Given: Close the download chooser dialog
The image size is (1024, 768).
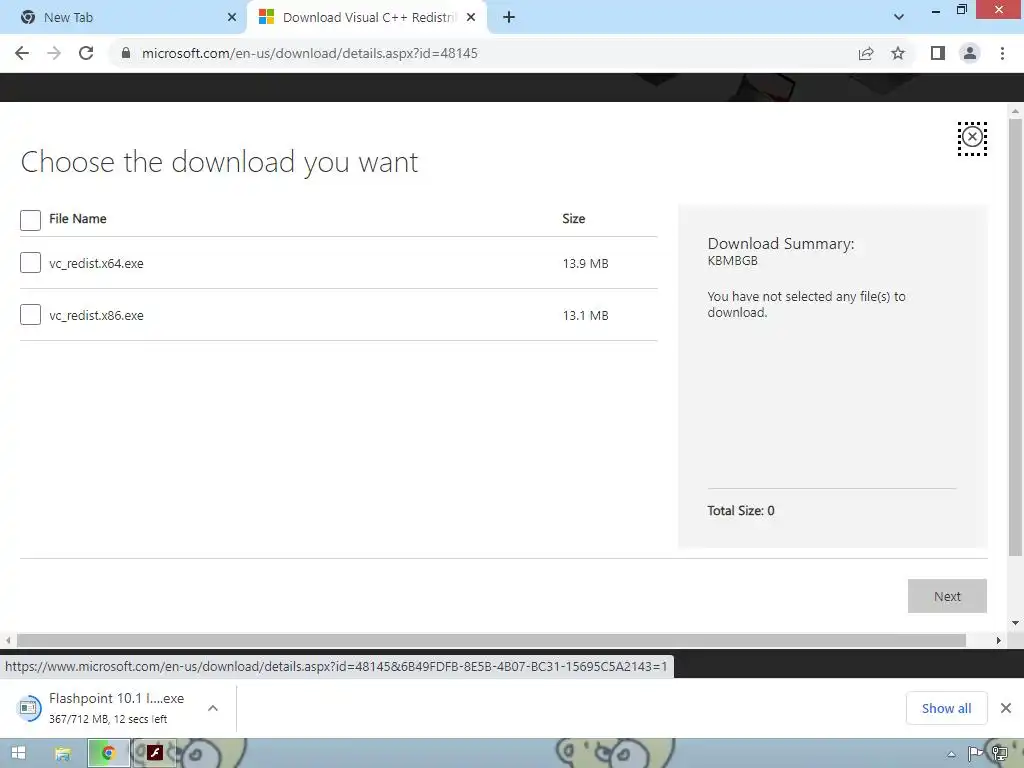Looking at the screenshot, I should 972,138.
